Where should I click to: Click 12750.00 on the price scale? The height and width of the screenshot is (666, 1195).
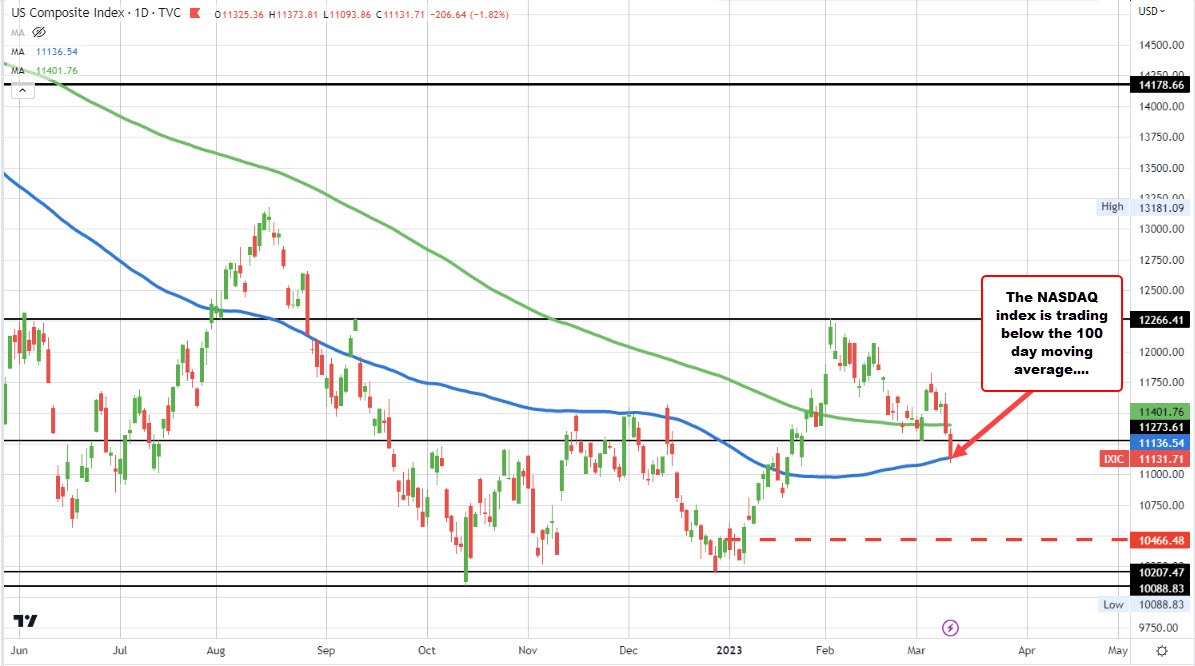[x=1161, y=260]
